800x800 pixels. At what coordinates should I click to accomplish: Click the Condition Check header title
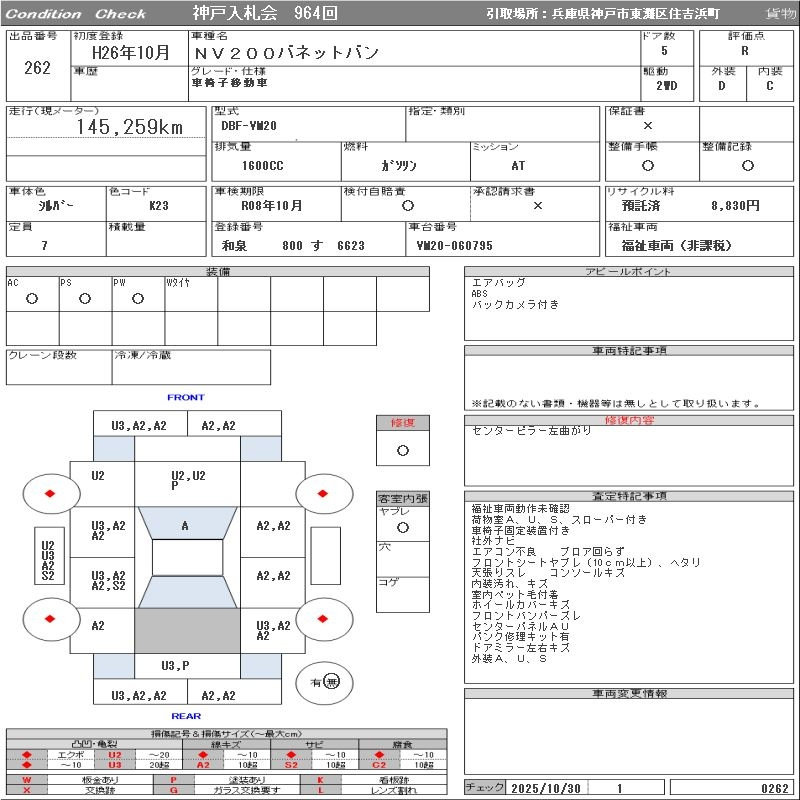[x=76, y=14]
